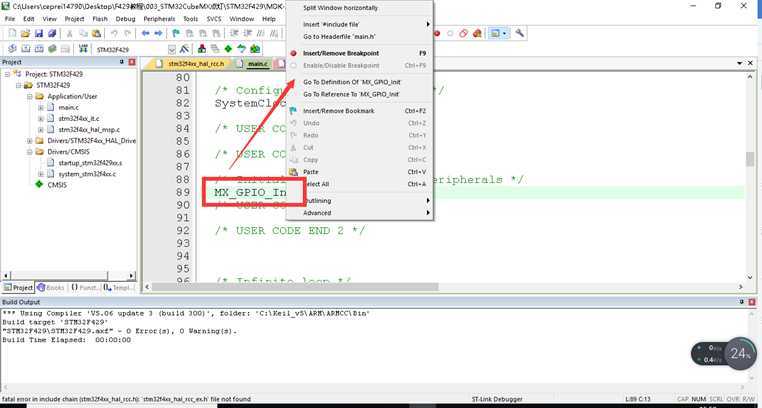Select startup_stm32f429xx.s in project tree

click(90, 163)
